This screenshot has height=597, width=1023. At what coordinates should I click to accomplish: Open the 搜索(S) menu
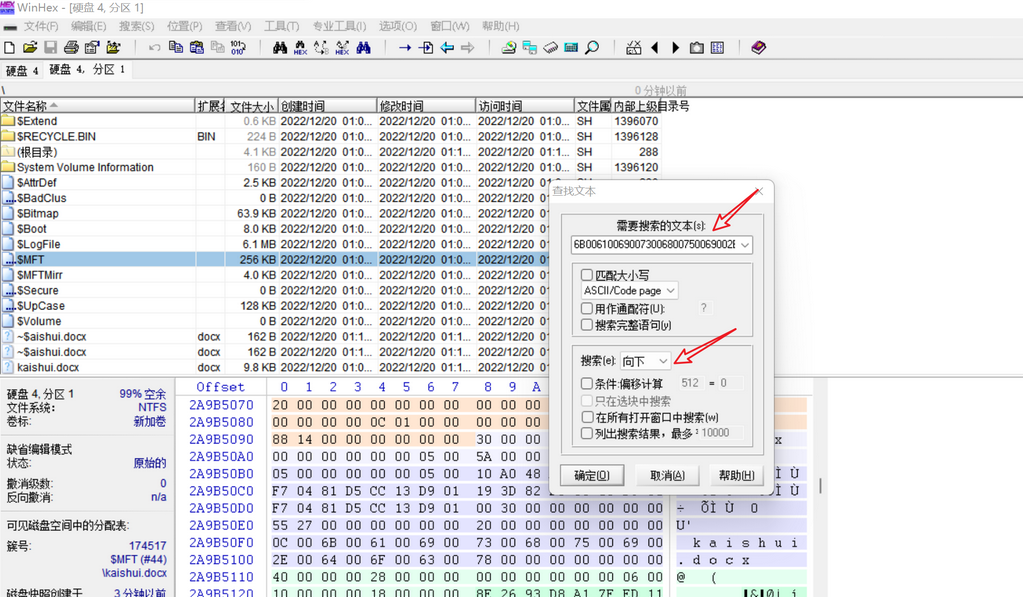click(x=136, y=26)
